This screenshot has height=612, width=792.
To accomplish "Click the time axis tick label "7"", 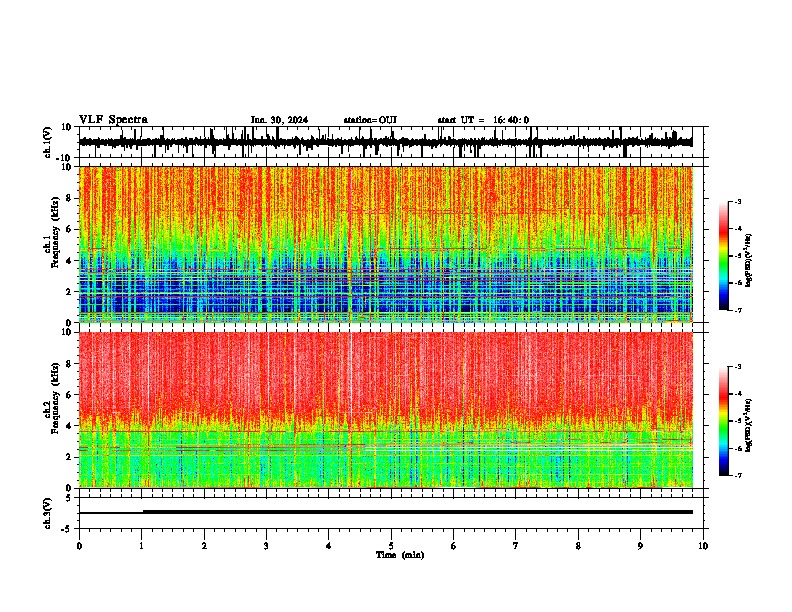I will click(x=516, y=546).
